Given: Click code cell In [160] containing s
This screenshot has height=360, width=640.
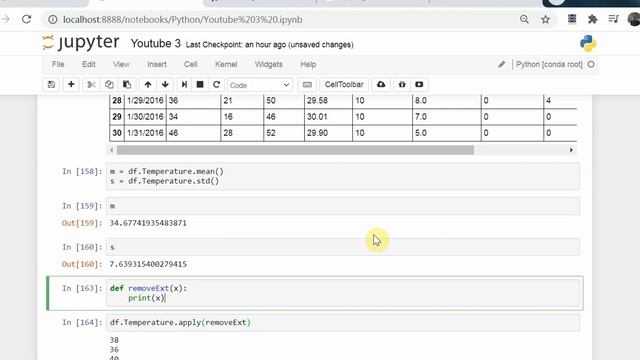Looking at the screenshot, I should click(x=342, y=247).
